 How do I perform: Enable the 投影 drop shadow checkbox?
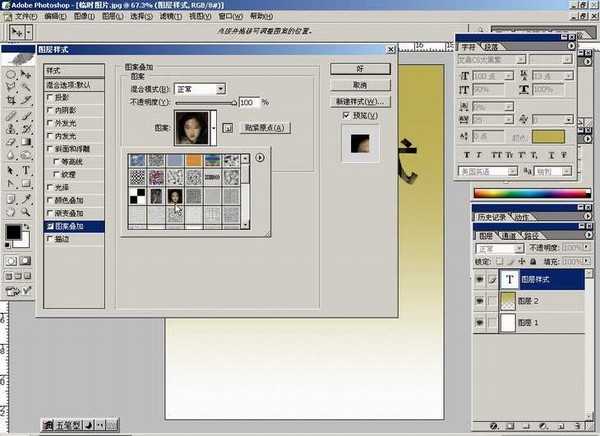pyautogui.click(x=50, y=98)
